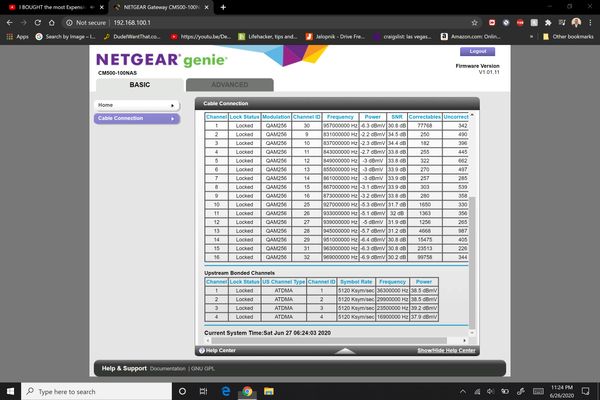Open a new browser tab with plus
The height and width of the screenshot is (400, 600).
pyautogui.click(x=223, y=7)
